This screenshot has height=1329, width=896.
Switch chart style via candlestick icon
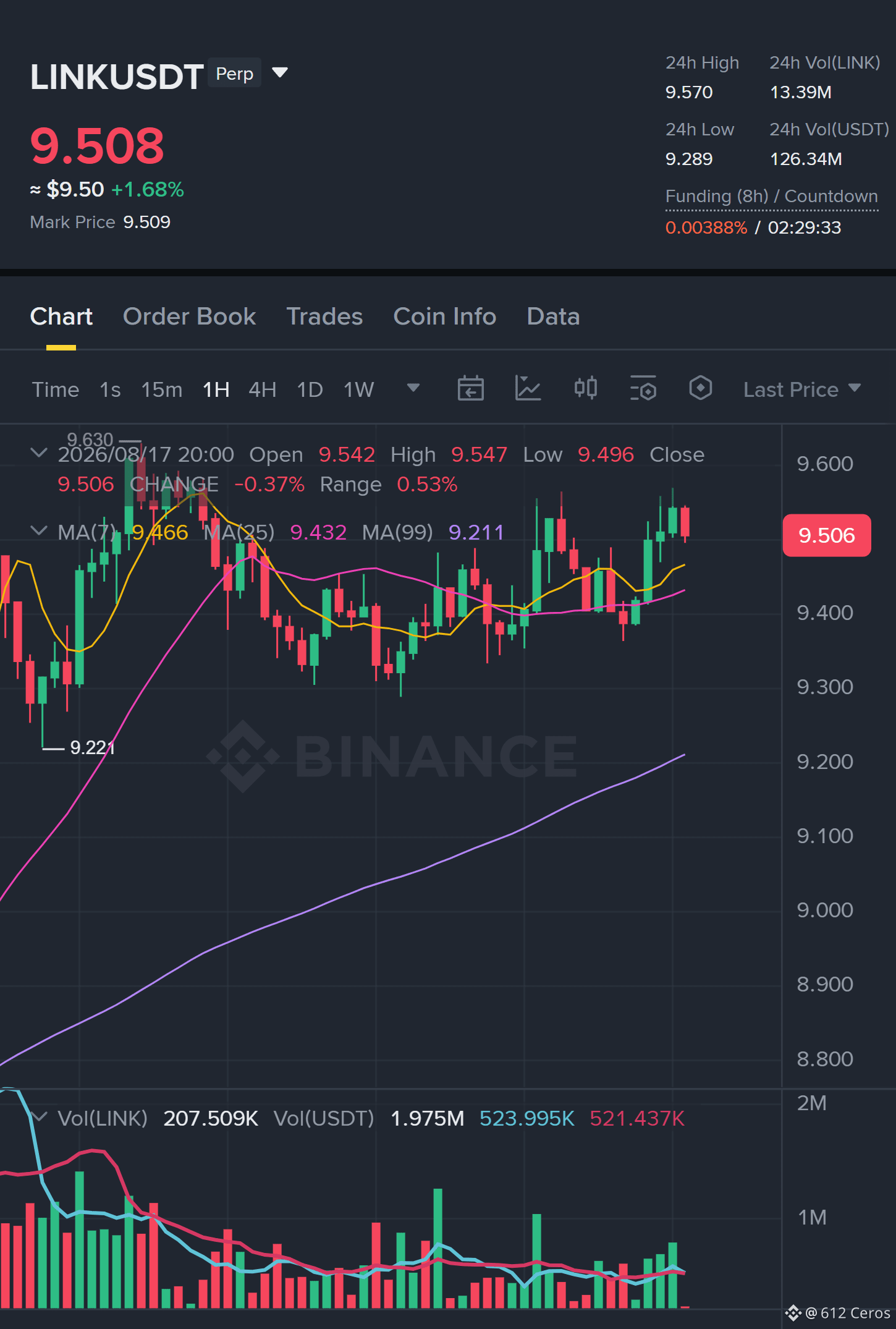pos(585,389)
